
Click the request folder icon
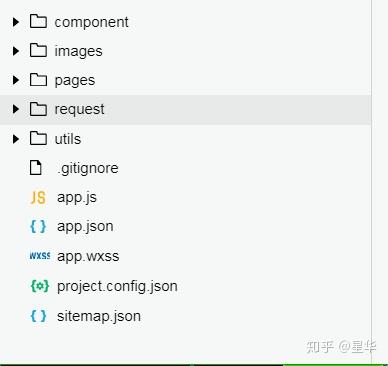click(38, 109)
